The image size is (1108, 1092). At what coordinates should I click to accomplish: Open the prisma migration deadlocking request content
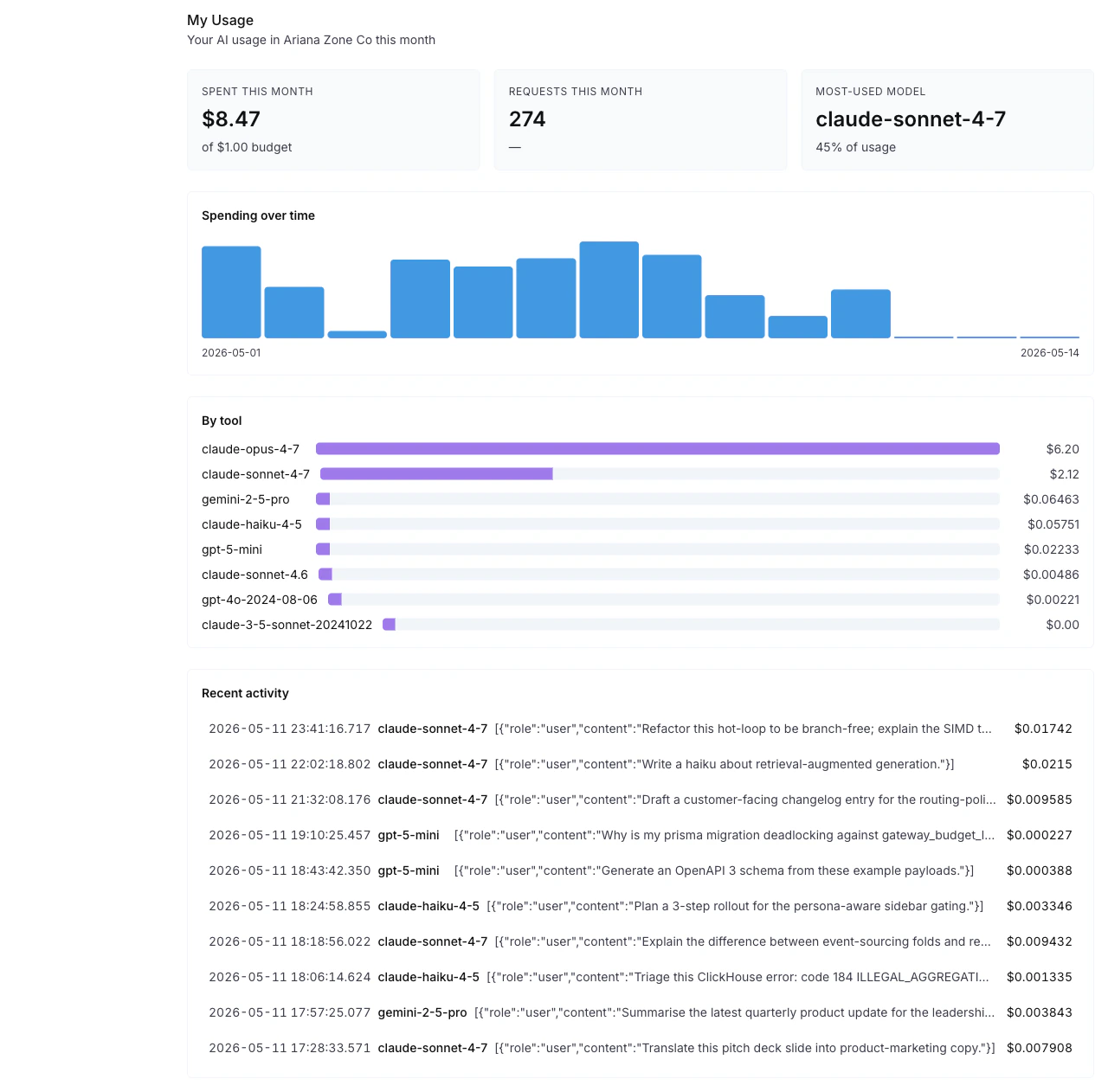[725, 835]
